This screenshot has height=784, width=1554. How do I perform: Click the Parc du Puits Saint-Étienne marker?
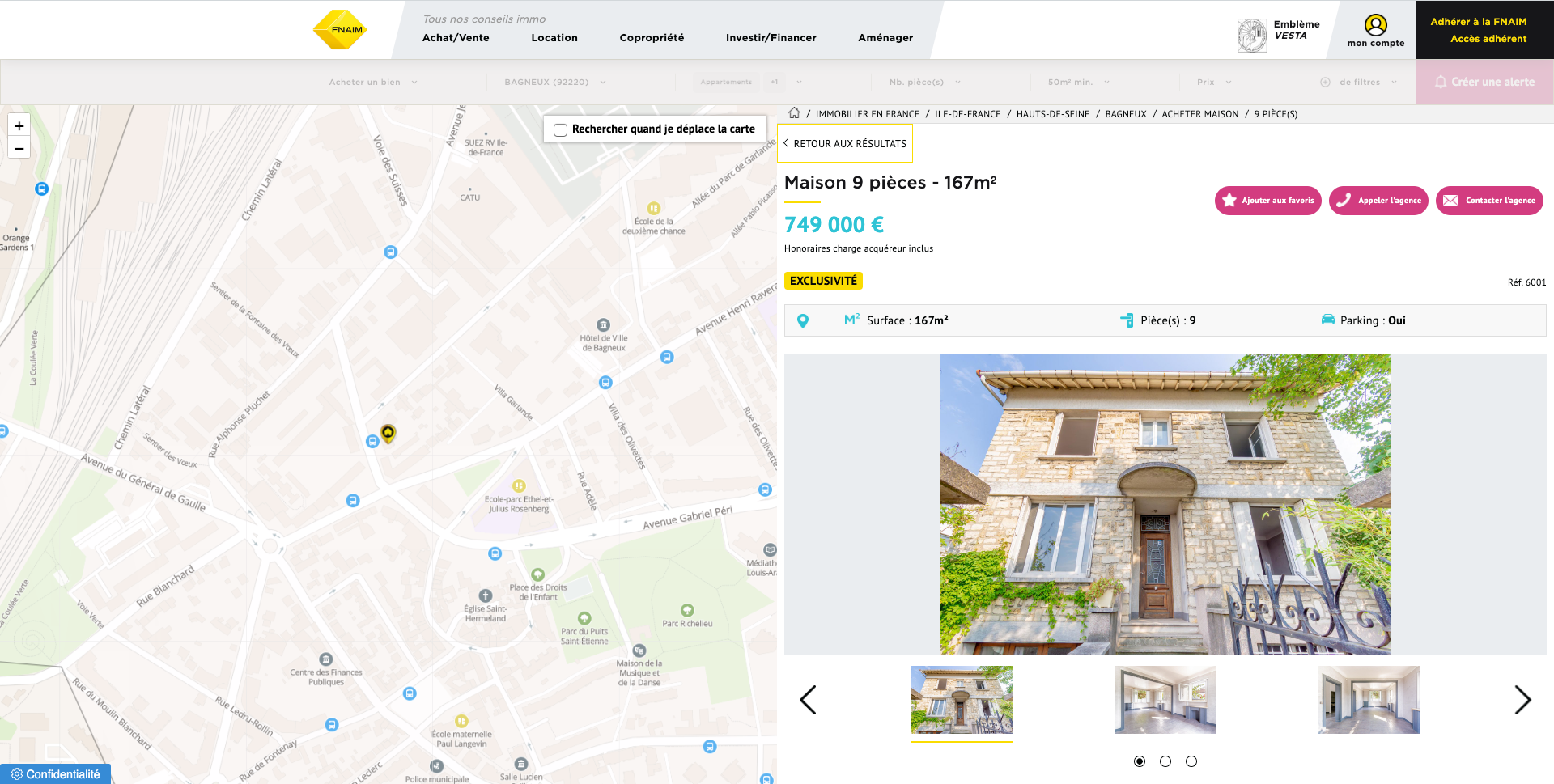point(584,619)
